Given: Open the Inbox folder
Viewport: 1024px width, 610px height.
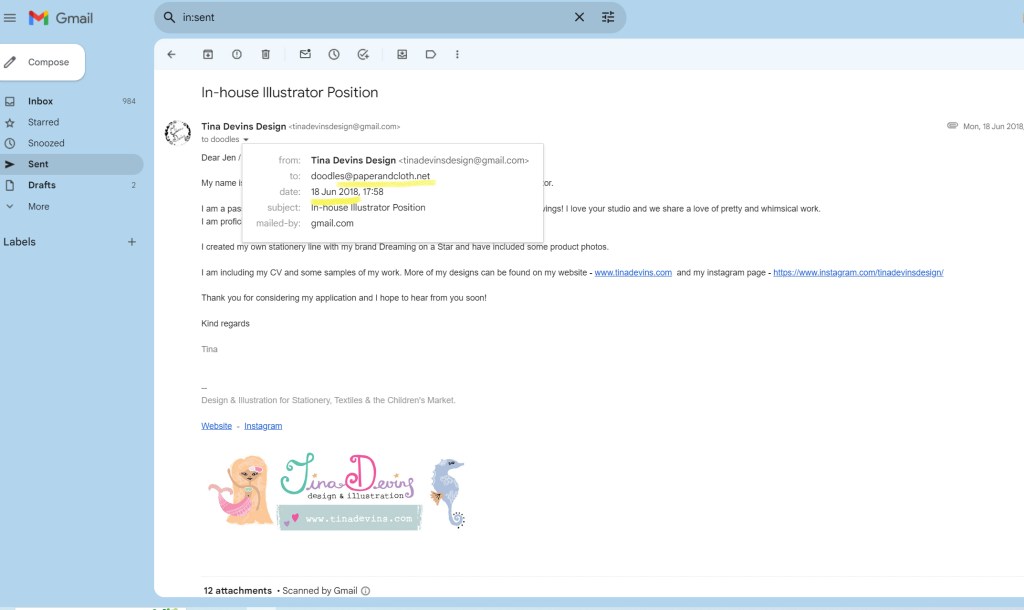Looking at the screenshot, I should point(41,101).
